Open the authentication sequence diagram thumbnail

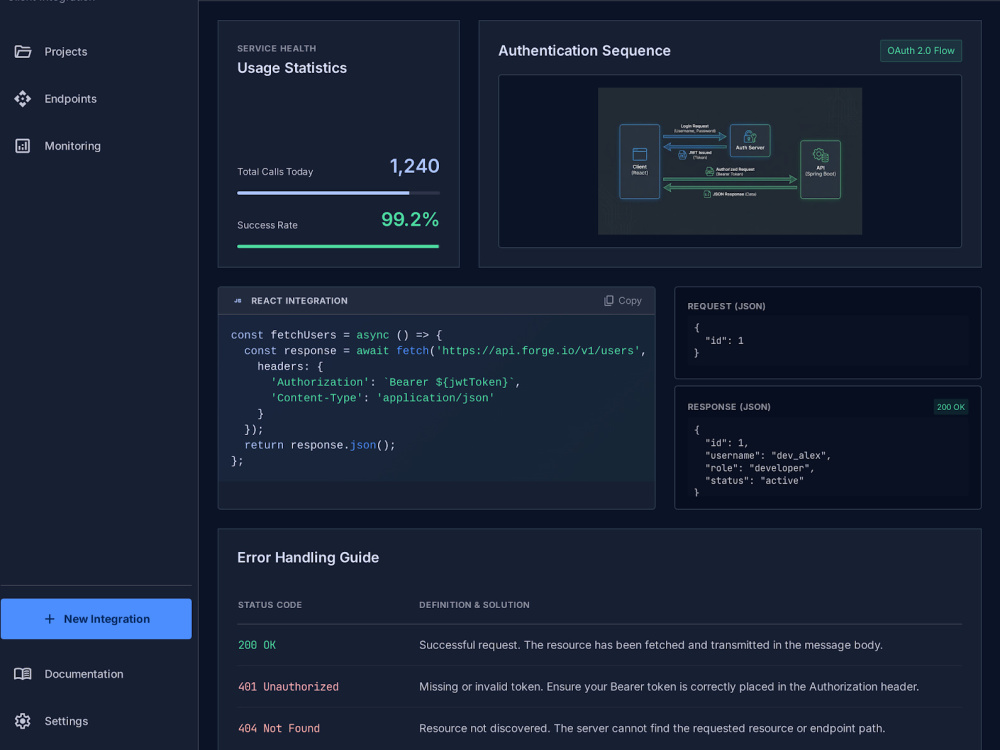click(730, 161)
